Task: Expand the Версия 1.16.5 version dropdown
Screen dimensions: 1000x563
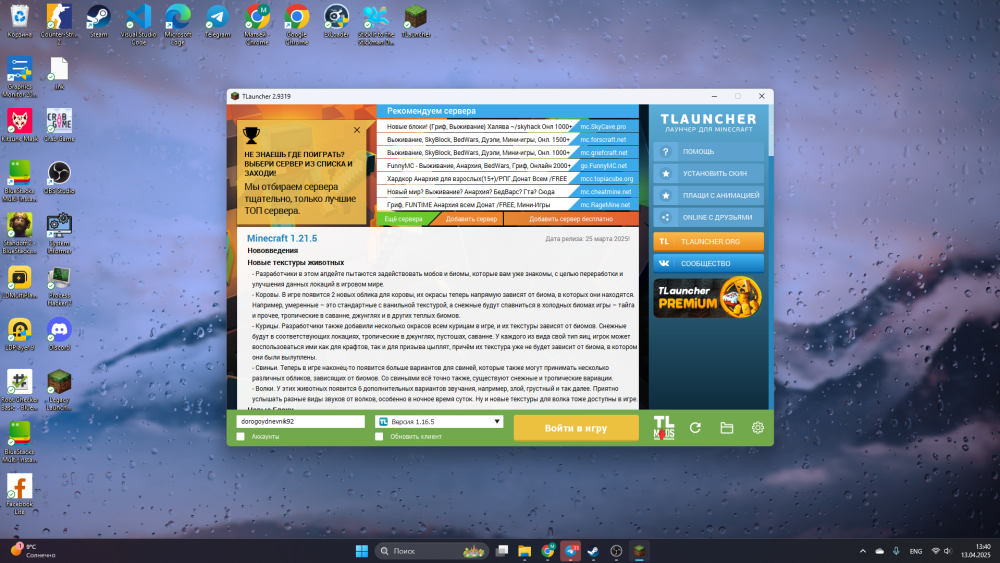Action: point(439,421)
